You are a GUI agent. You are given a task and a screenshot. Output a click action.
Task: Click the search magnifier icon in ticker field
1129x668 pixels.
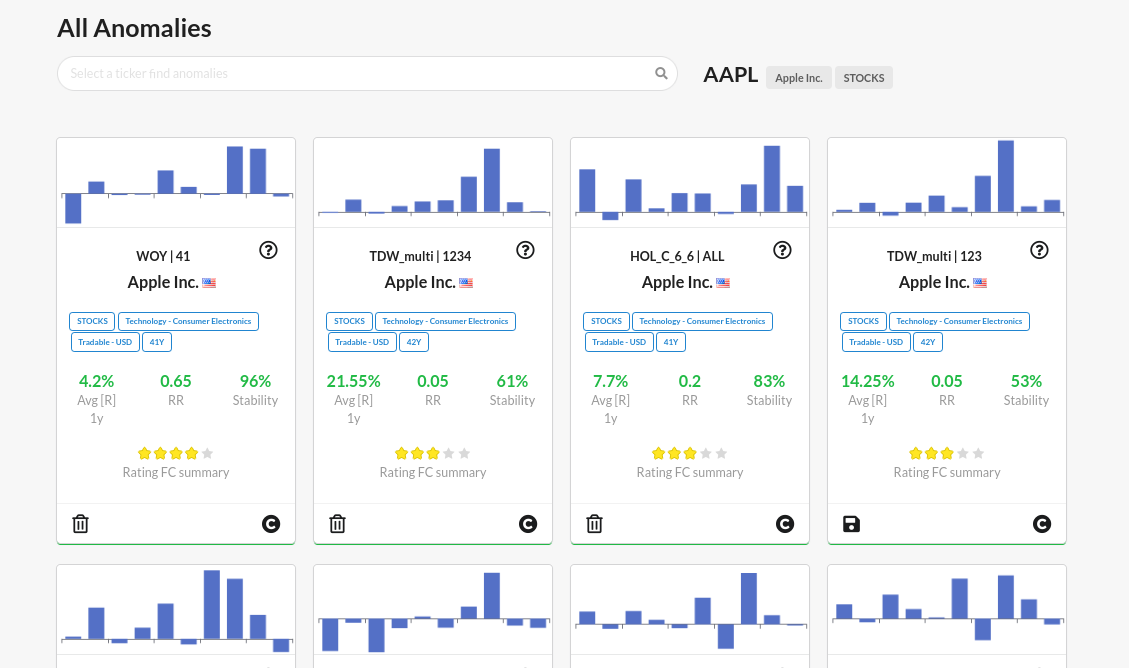click(x=661, y=73)
